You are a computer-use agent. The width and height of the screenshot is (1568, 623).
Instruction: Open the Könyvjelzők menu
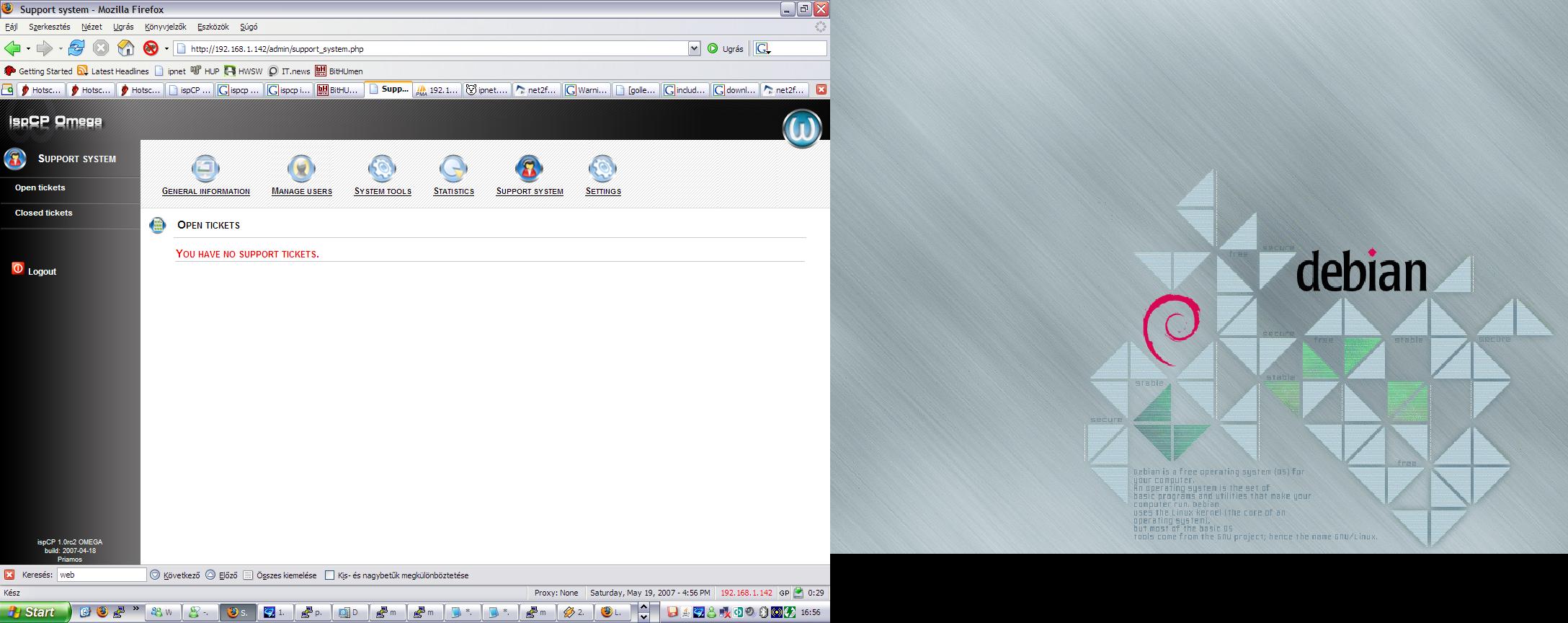point(165,27)
